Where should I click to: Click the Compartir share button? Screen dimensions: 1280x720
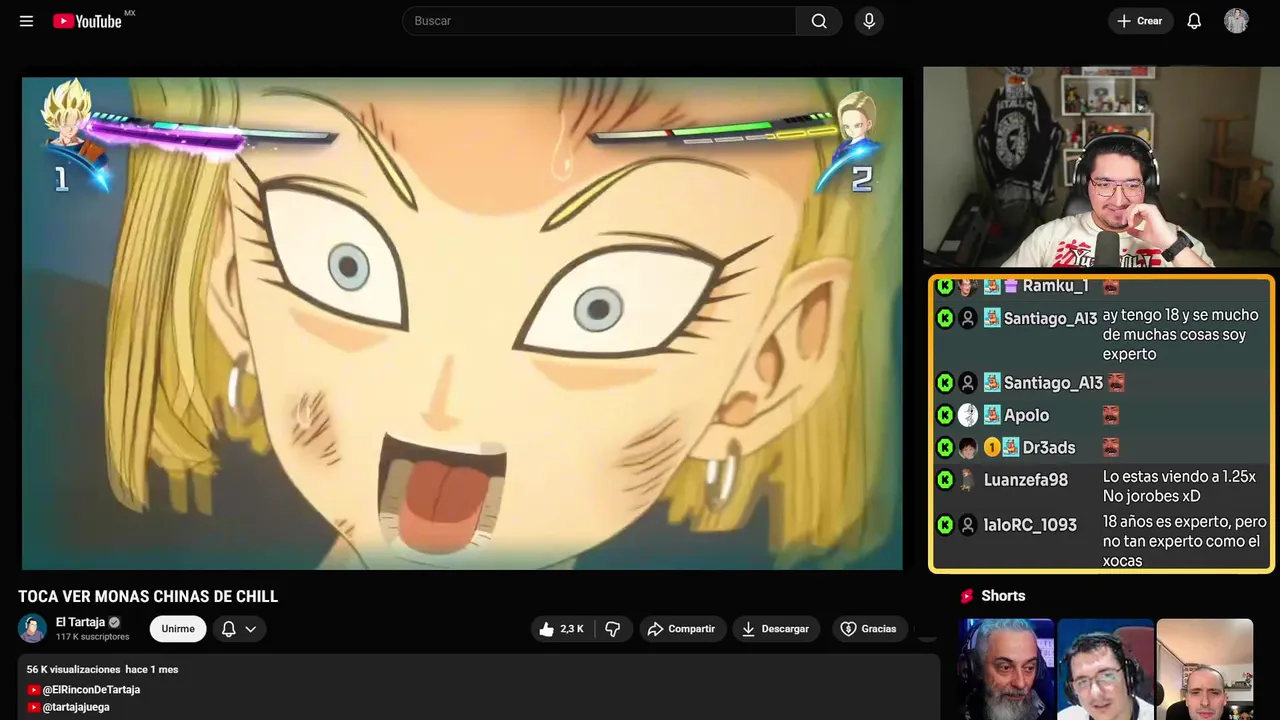point(681,629)
